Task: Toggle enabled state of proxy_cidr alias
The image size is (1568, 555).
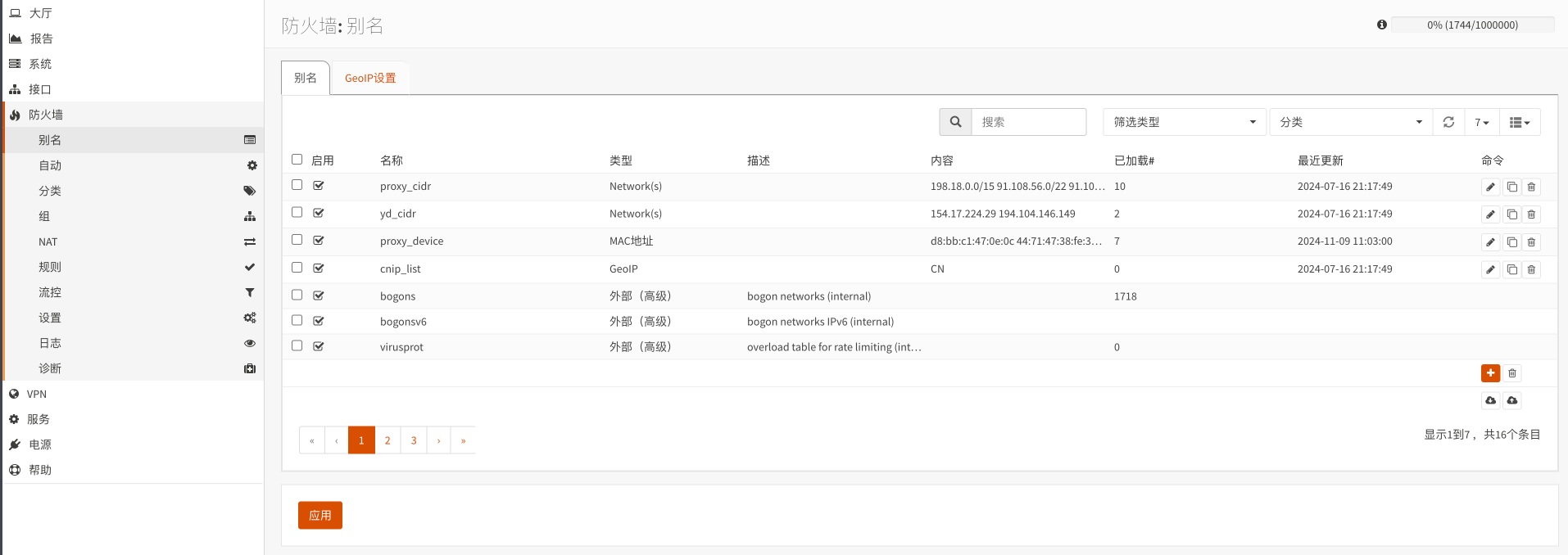Action: [319, 186]
